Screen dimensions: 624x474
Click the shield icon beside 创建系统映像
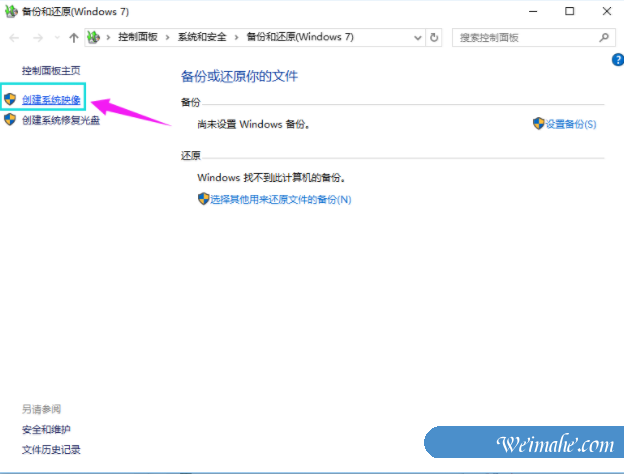pos(10,99)
